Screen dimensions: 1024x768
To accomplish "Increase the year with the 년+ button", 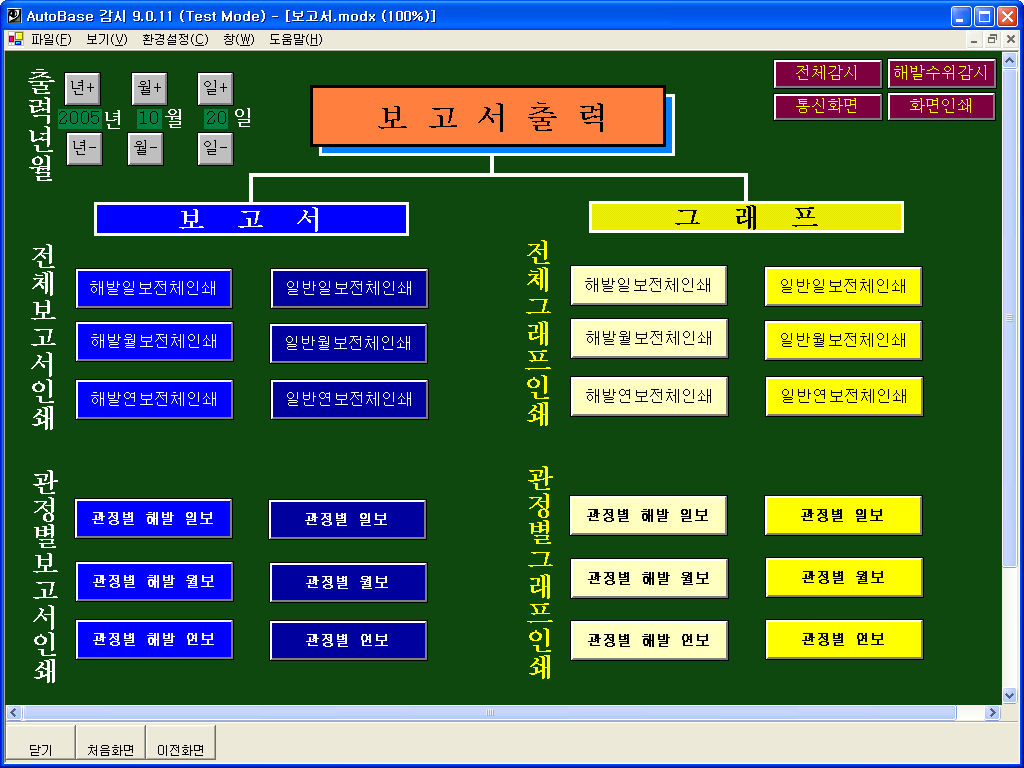I will (83, 88).
